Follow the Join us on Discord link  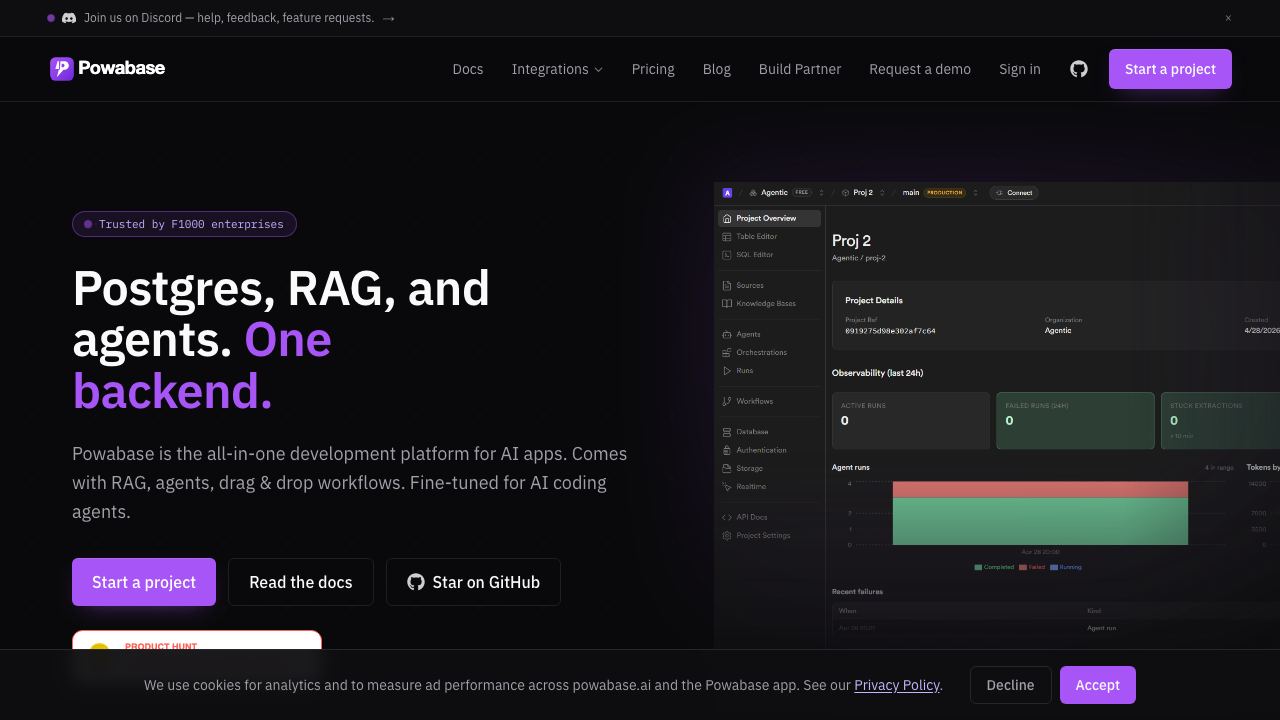click(x=239, y=18)
